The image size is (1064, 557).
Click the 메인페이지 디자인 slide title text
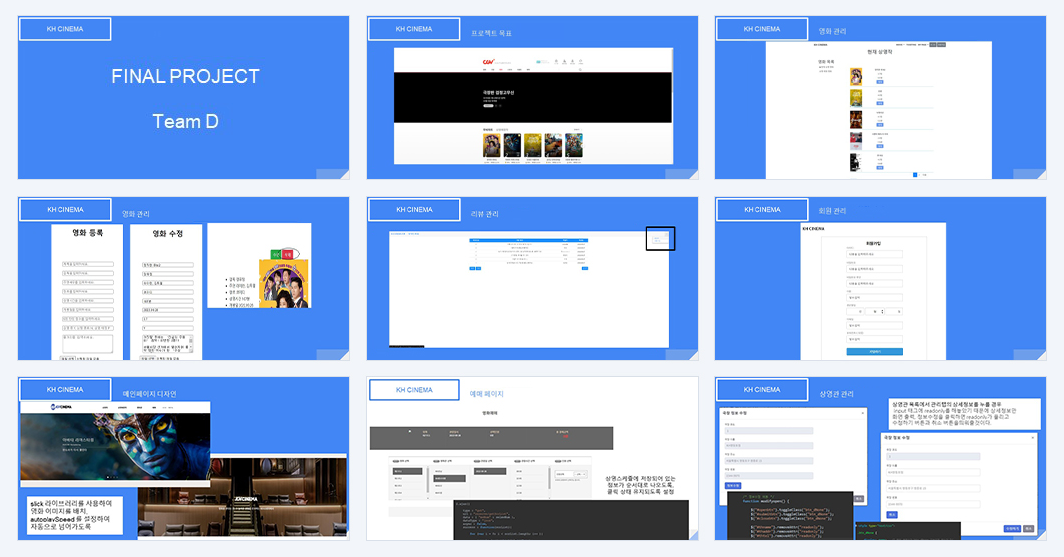click(149, 393)
